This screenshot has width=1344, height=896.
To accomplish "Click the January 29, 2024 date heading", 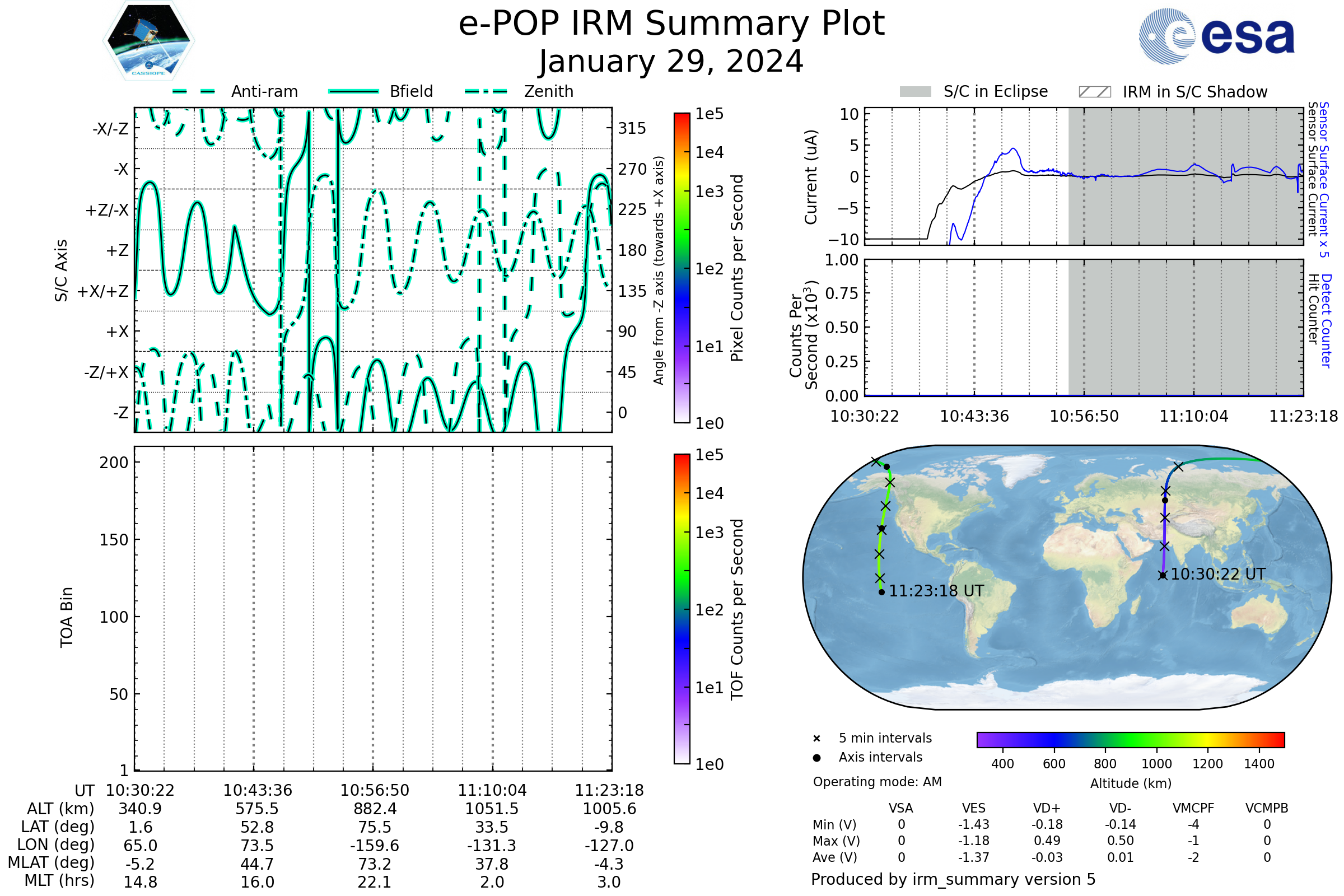I will 671,62.
